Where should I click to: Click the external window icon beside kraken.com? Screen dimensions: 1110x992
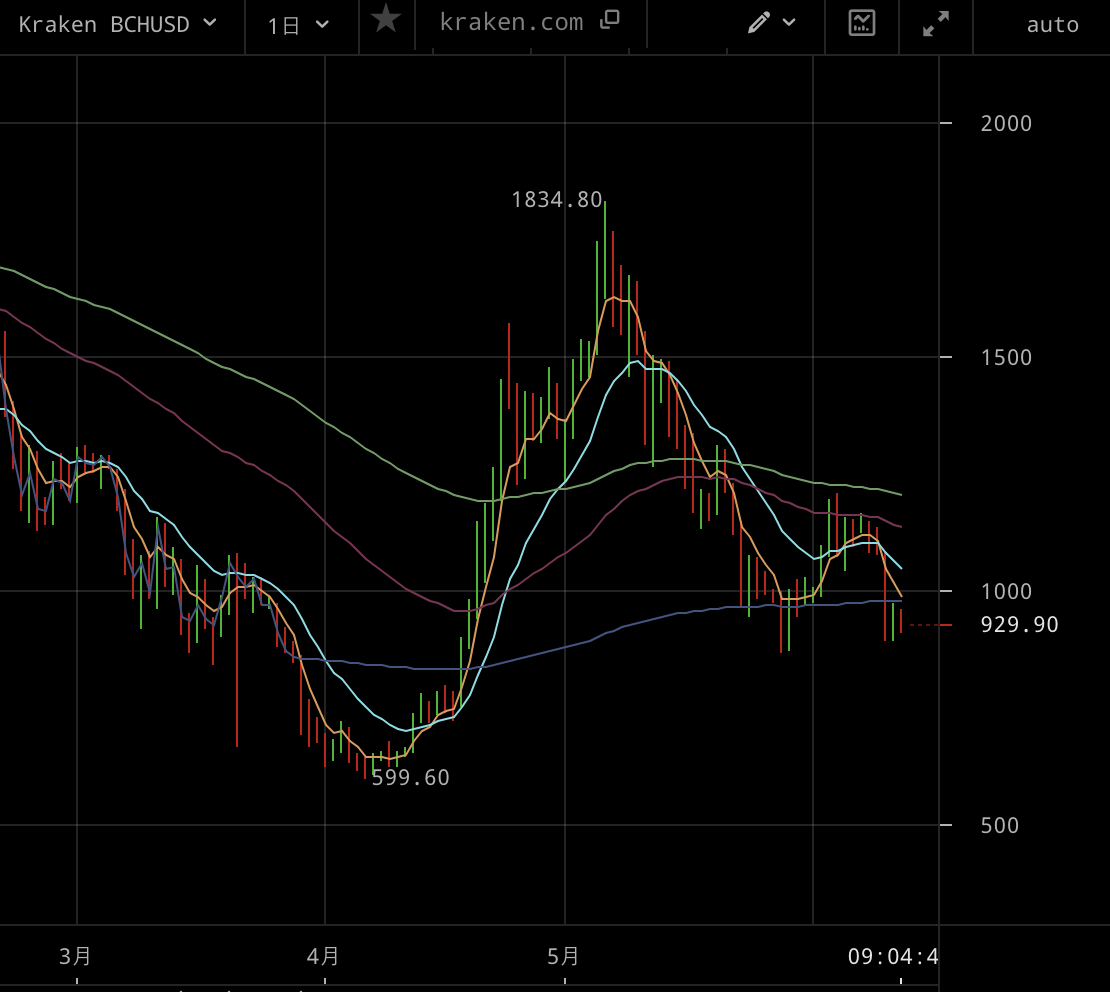[610, 20]
